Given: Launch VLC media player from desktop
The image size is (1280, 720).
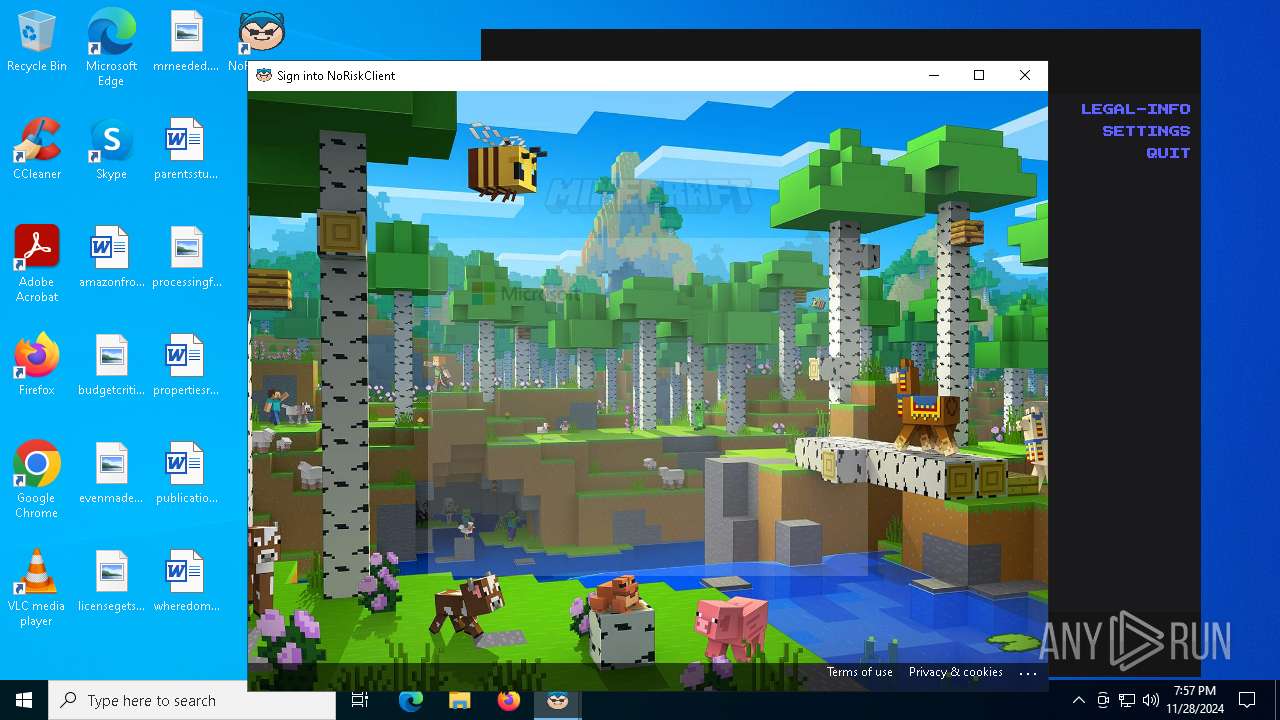Looking at the screenshot, I should 37,588.
